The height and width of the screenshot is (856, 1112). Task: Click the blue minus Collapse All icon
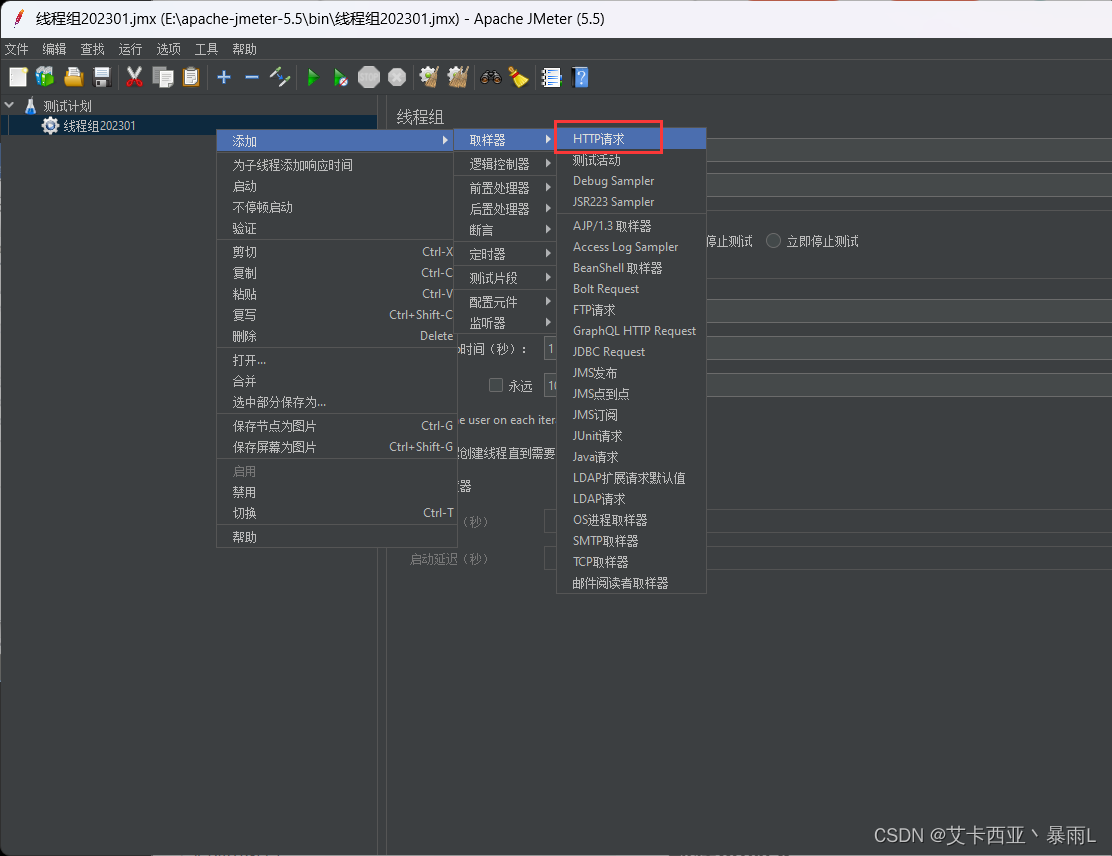252,77
